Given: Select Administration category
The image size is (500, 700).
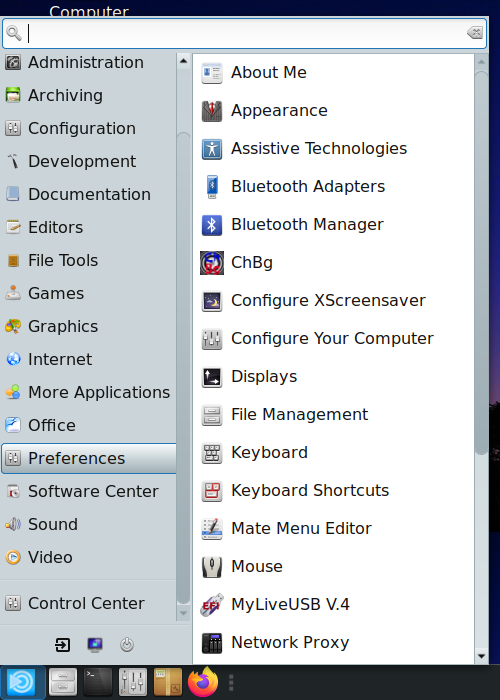Looking at the screenshot, I should [88, 62].
